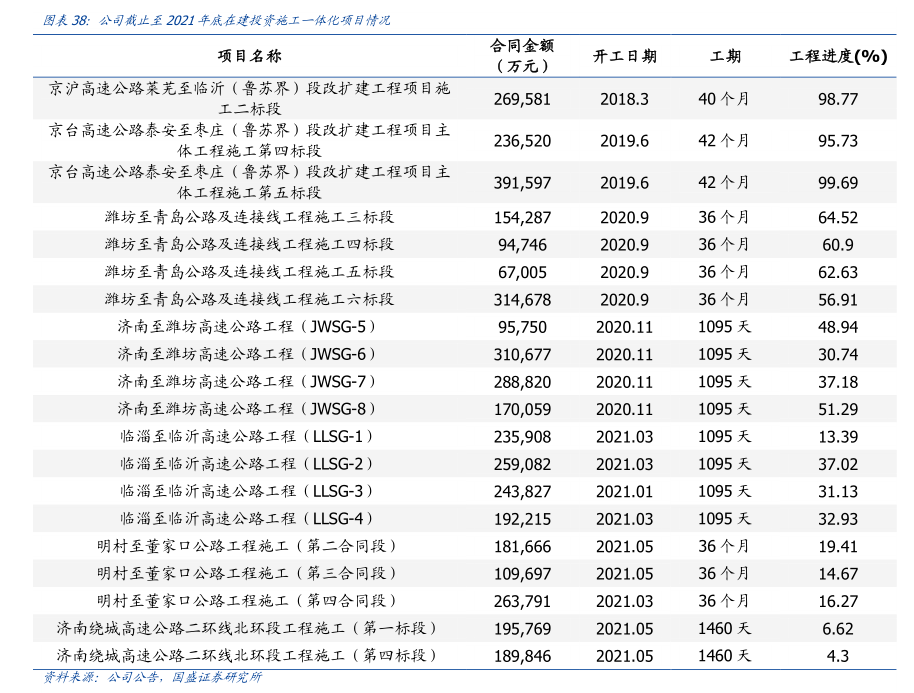The image size is (914, 693).
Task: Select contract amount cell 269,581
Action: click(x=522, y=99)
